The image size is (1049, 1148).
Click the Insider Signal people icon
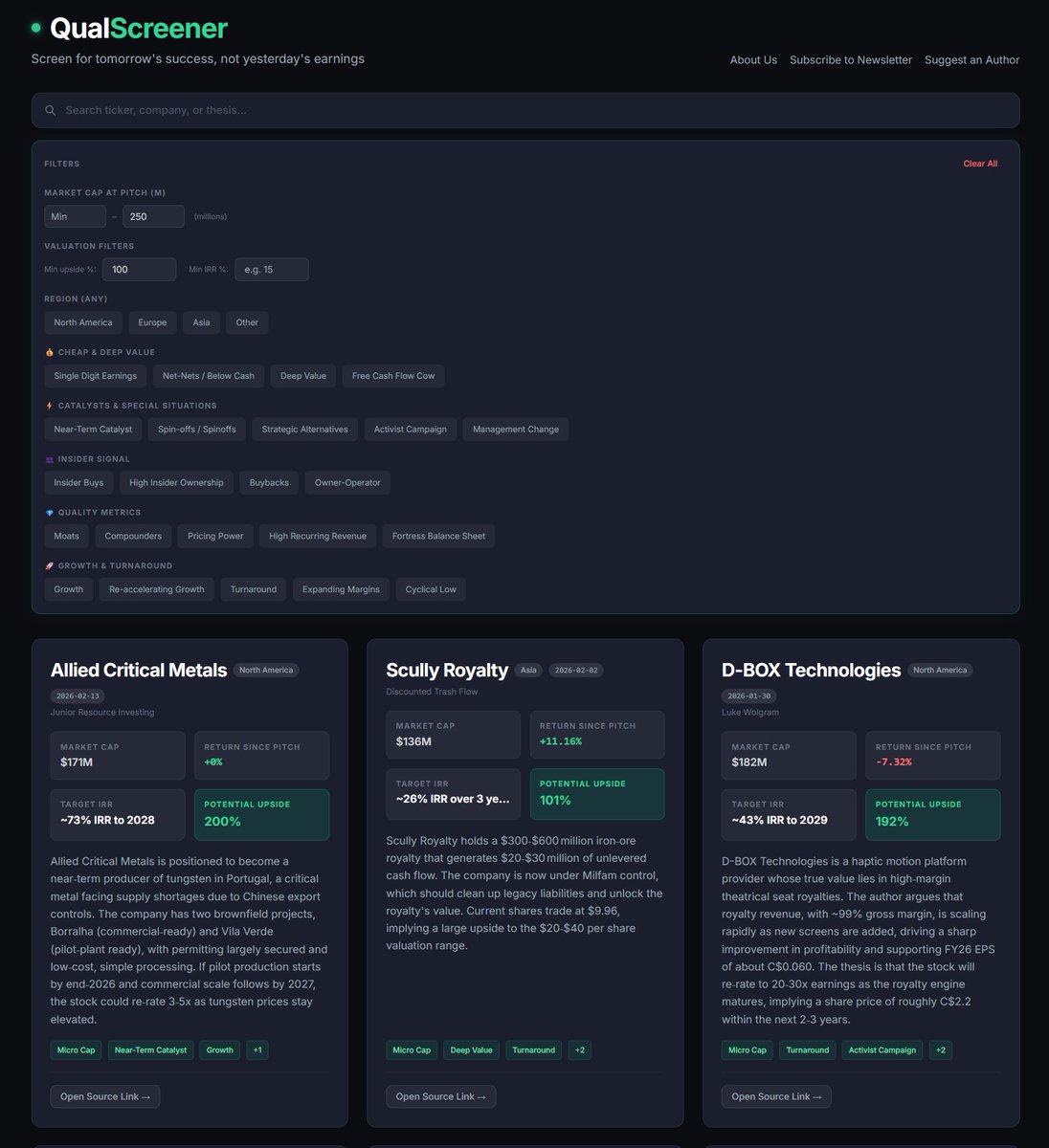pyautogui.click(x=50, y=459)
